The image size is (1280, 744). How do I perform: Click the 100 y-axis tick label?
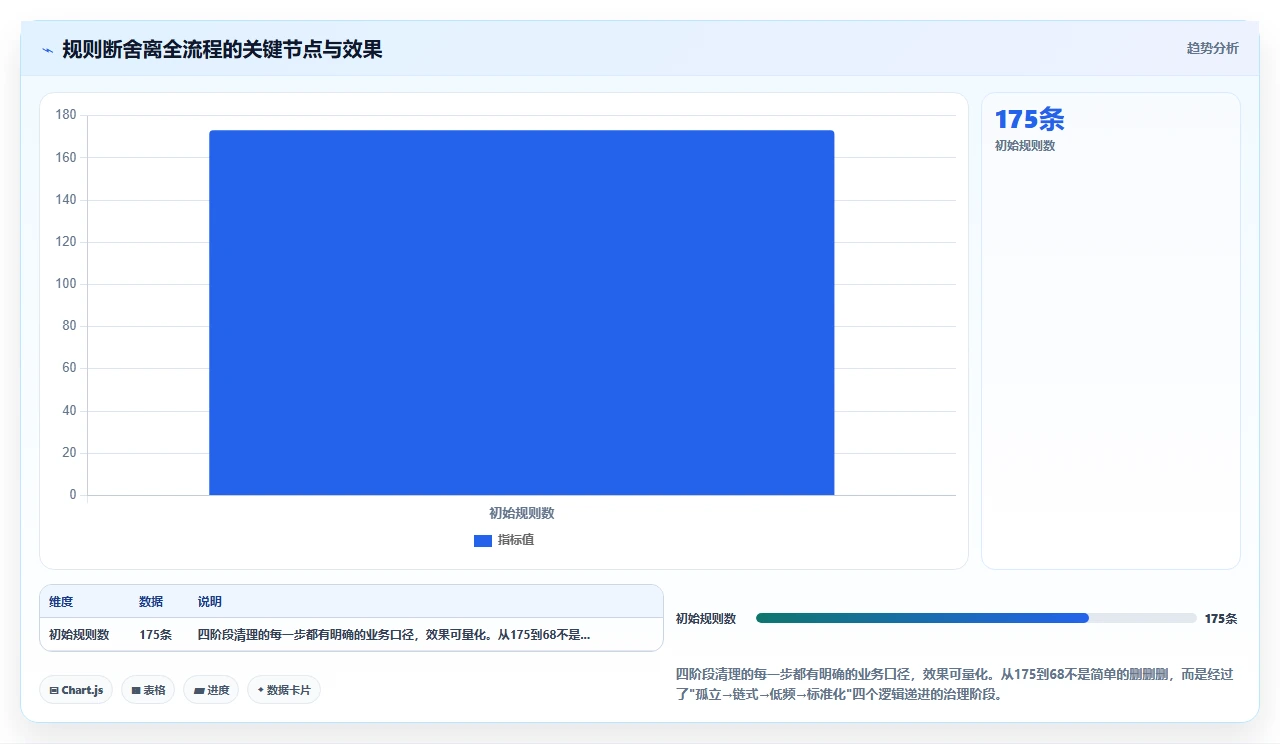click(x=66, y=284)
